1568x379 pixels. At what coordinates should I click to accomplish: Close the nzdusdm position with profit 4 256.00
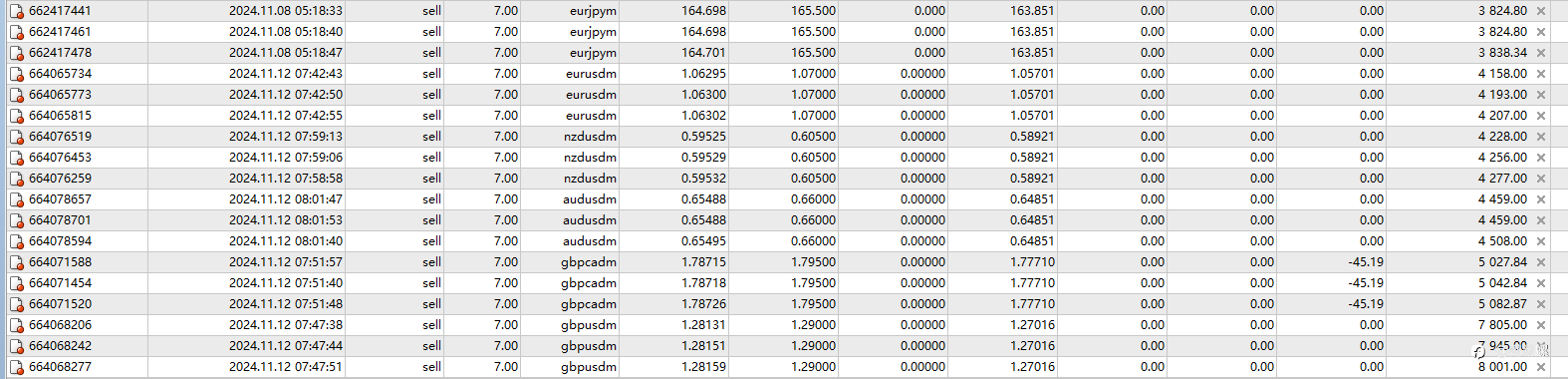click(1541, 158)
